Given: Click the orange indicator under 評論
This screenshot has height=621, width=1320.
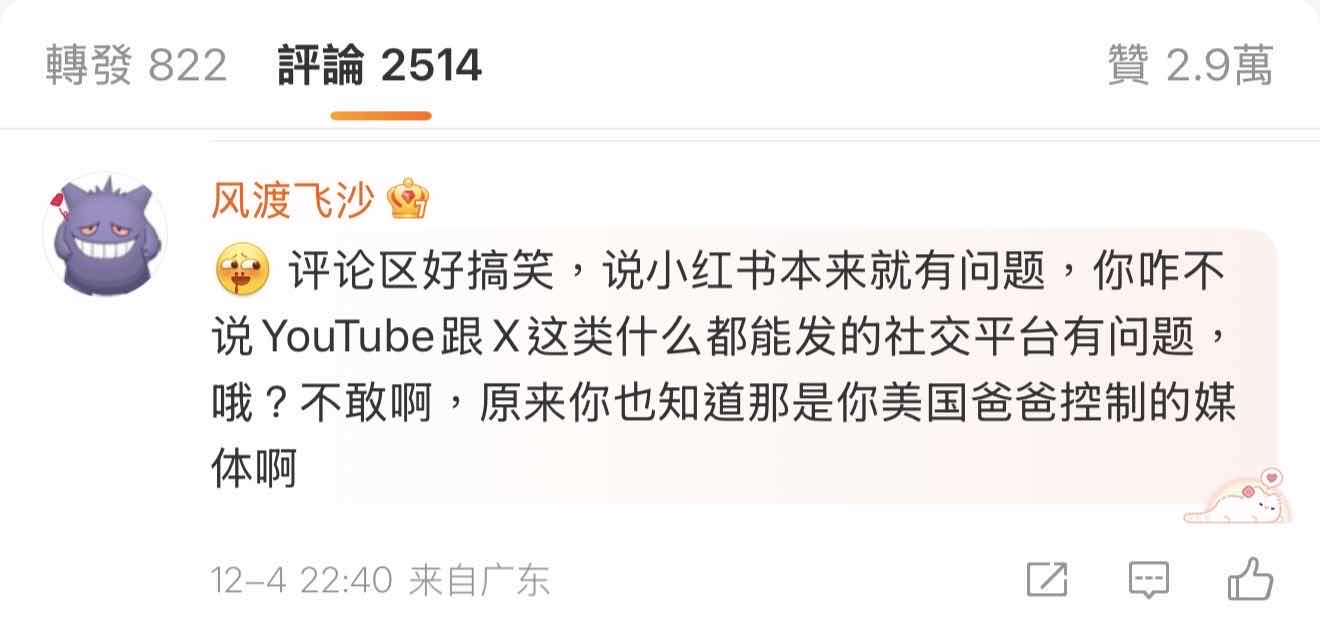Looking at the screenshot, I should point(381,116).
